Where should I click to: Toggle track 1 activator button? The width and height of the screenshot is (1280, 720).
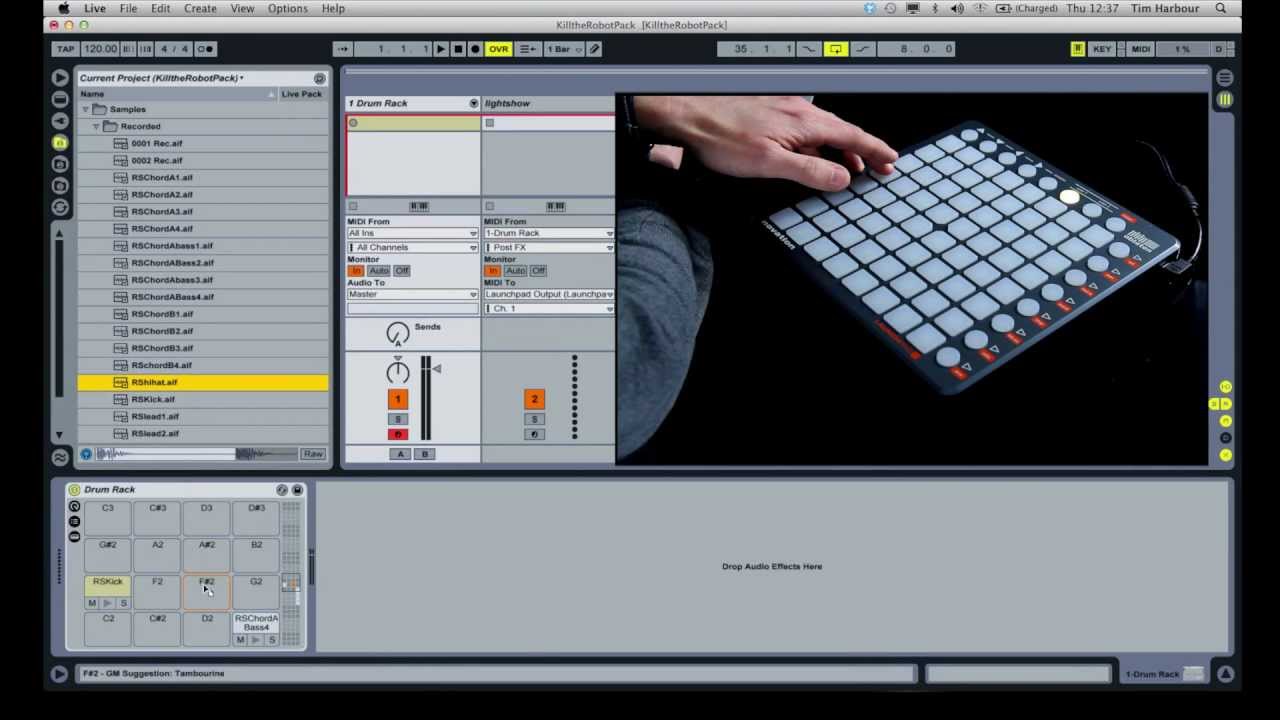tap(398, 399)
